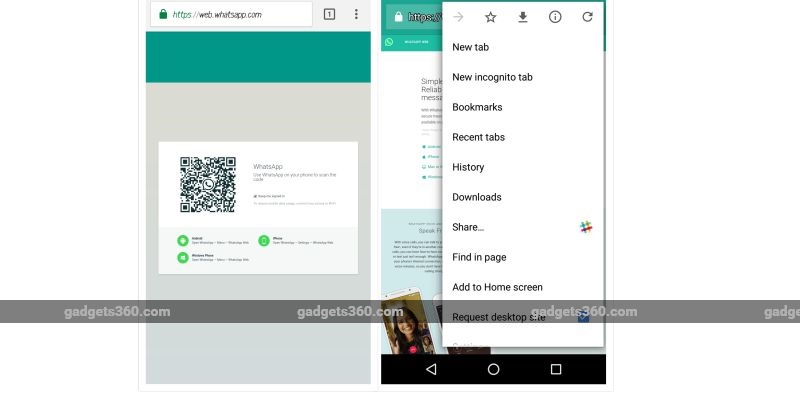
Task: Select Add to Home screen
Action: pyautogui.click(x=523, y=287)
